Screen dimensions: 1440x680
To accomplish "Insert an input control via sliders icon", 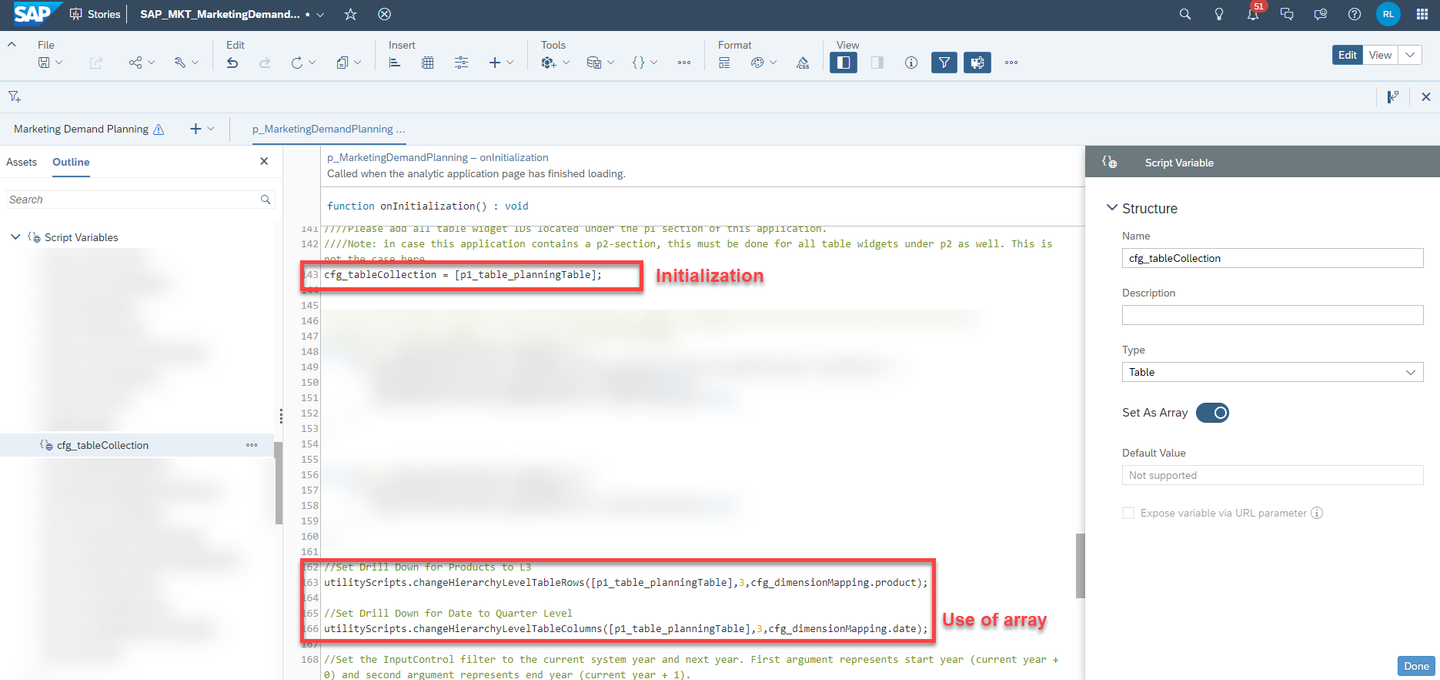I will click(461, 62).
